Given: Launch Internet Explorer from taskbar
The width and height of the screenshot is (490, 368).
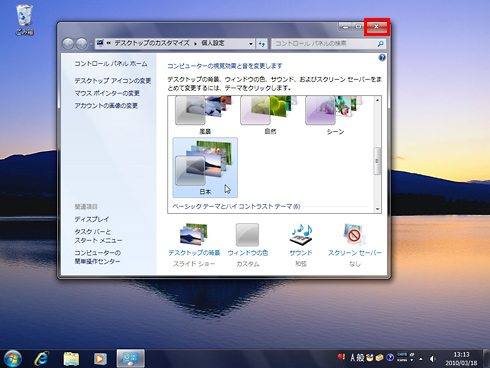Looking at the screenshot, I should coord(42,359).
